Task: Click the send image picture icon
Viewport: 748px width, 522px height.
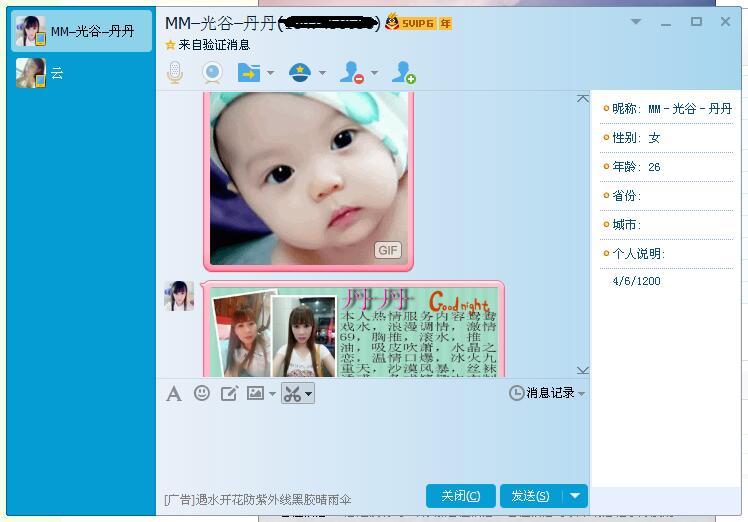Action: [x=255, y=393]
